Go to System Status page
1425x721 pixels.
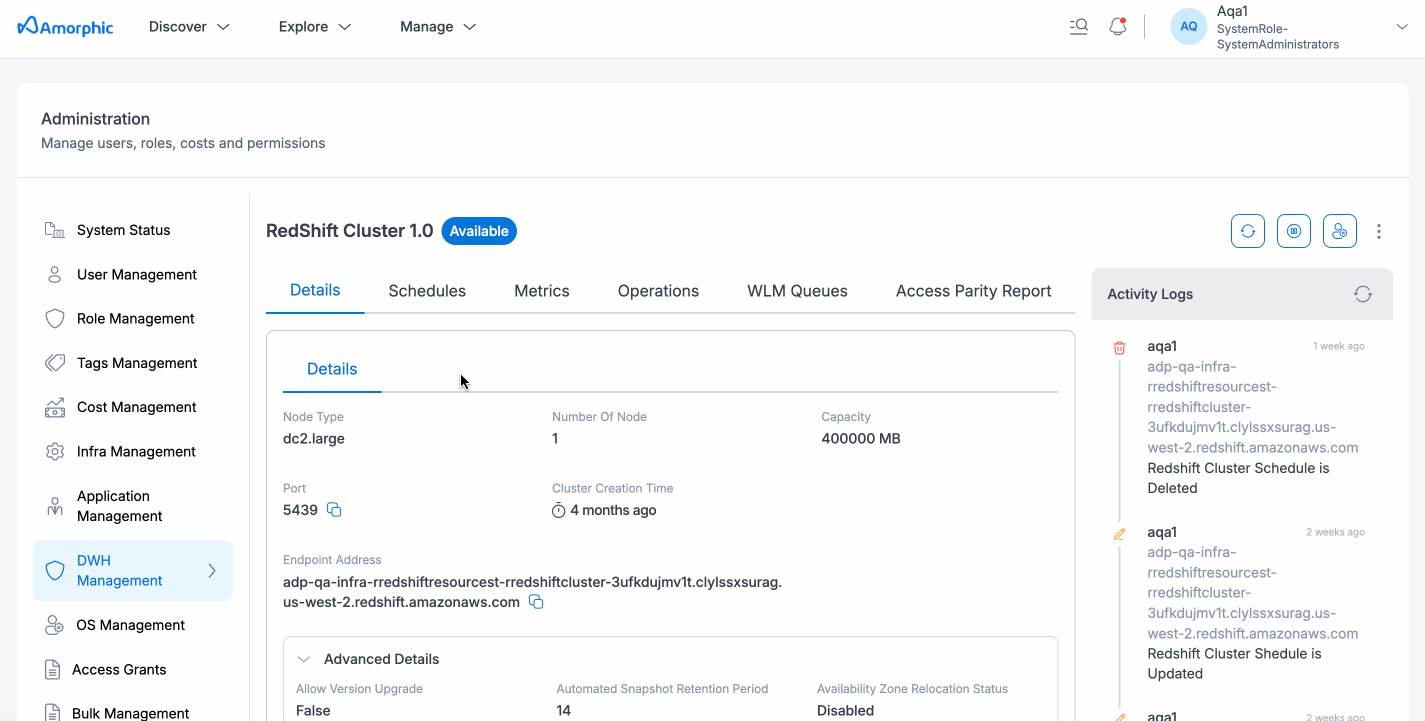coord(123,230)
